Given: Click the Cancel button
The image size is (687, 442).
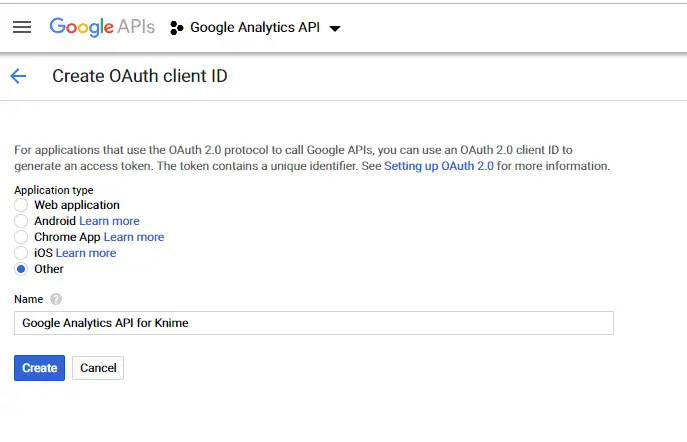Looking at the screenshot, I should point(98,368).
